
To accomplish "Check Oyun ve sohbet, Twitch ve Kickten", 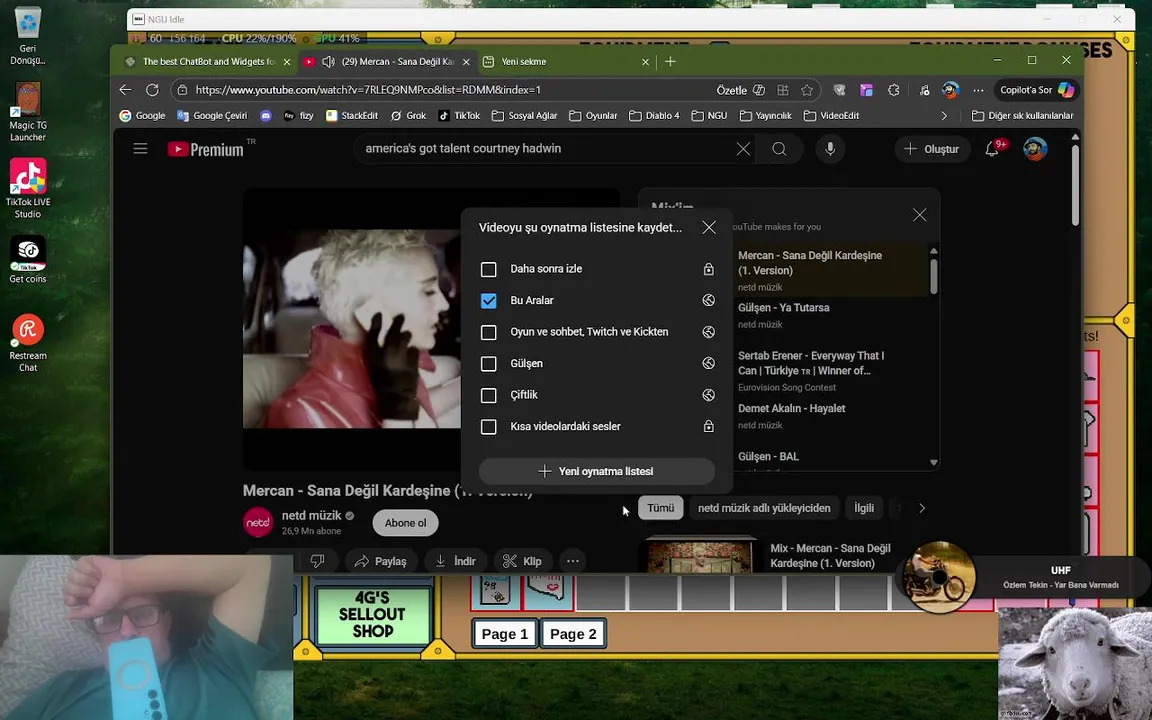I will point(489,333).
